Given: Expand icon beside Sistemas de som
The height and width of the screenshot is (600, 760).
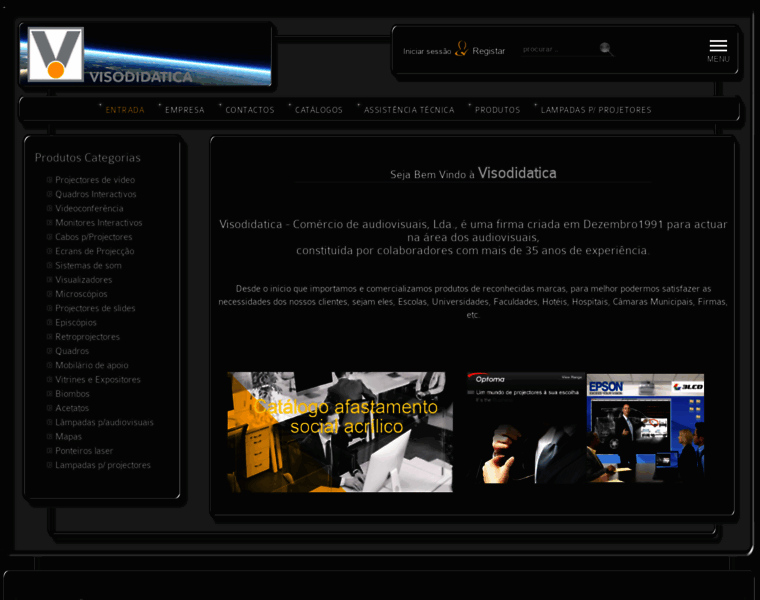Looking at the screenshot, I should point(49,265).
